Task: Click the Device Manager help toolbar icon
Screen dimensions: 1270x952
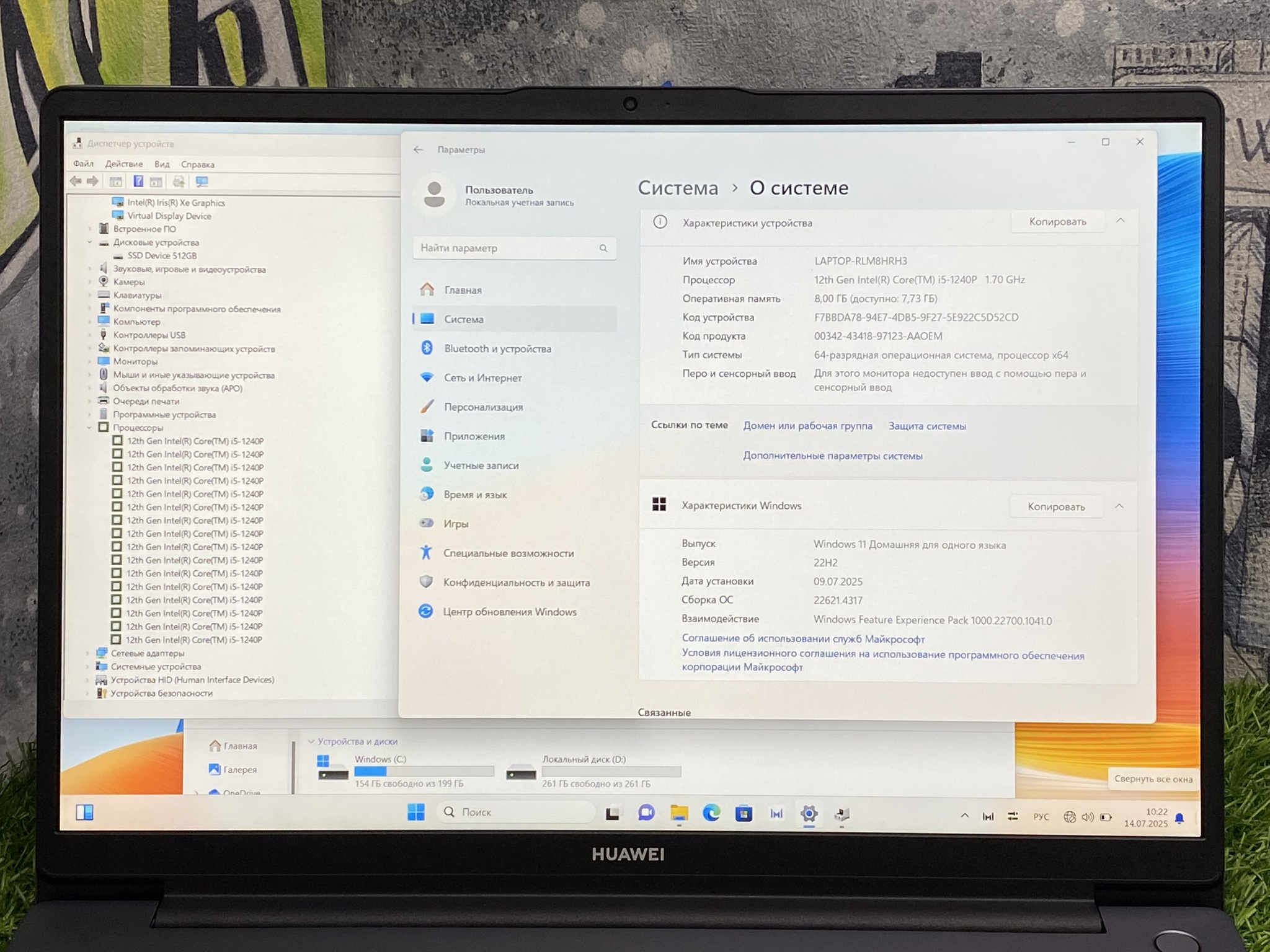Action: coord(138,182)
